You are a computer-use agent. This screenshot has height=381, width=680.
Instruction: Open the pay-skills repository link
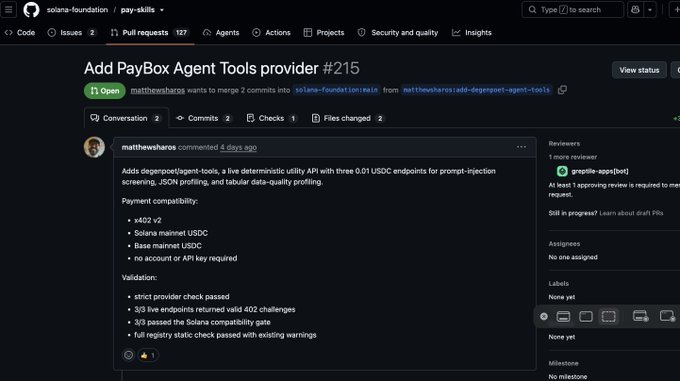tap(137, 10)
